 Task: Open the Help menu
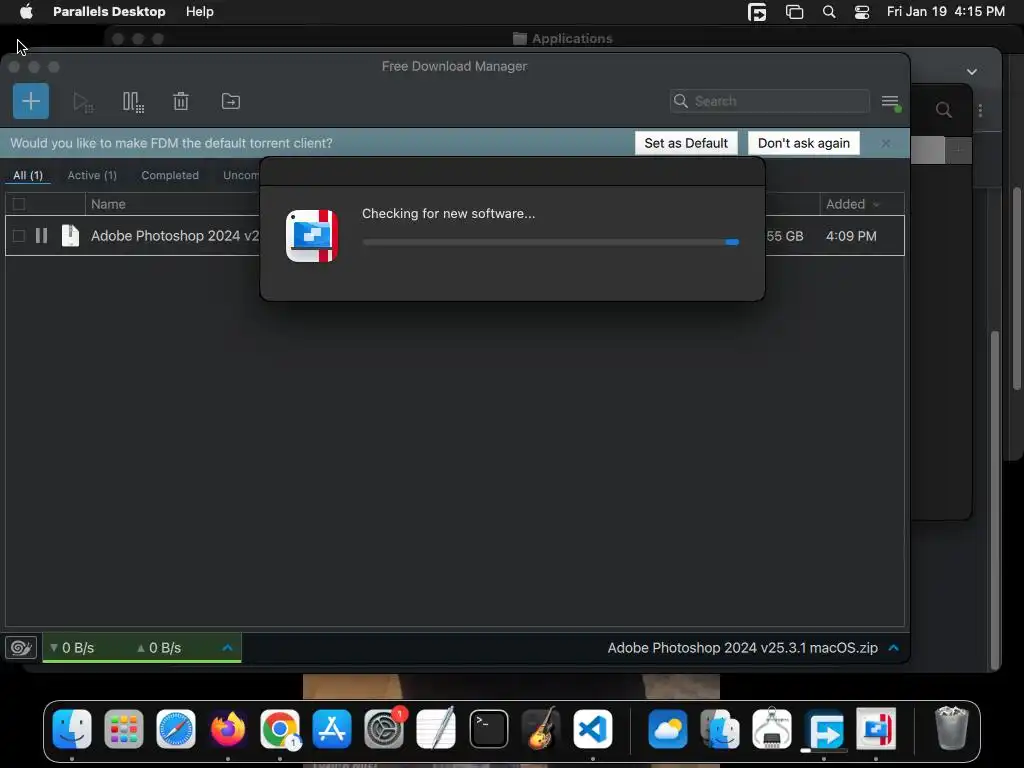pos(199,12)
